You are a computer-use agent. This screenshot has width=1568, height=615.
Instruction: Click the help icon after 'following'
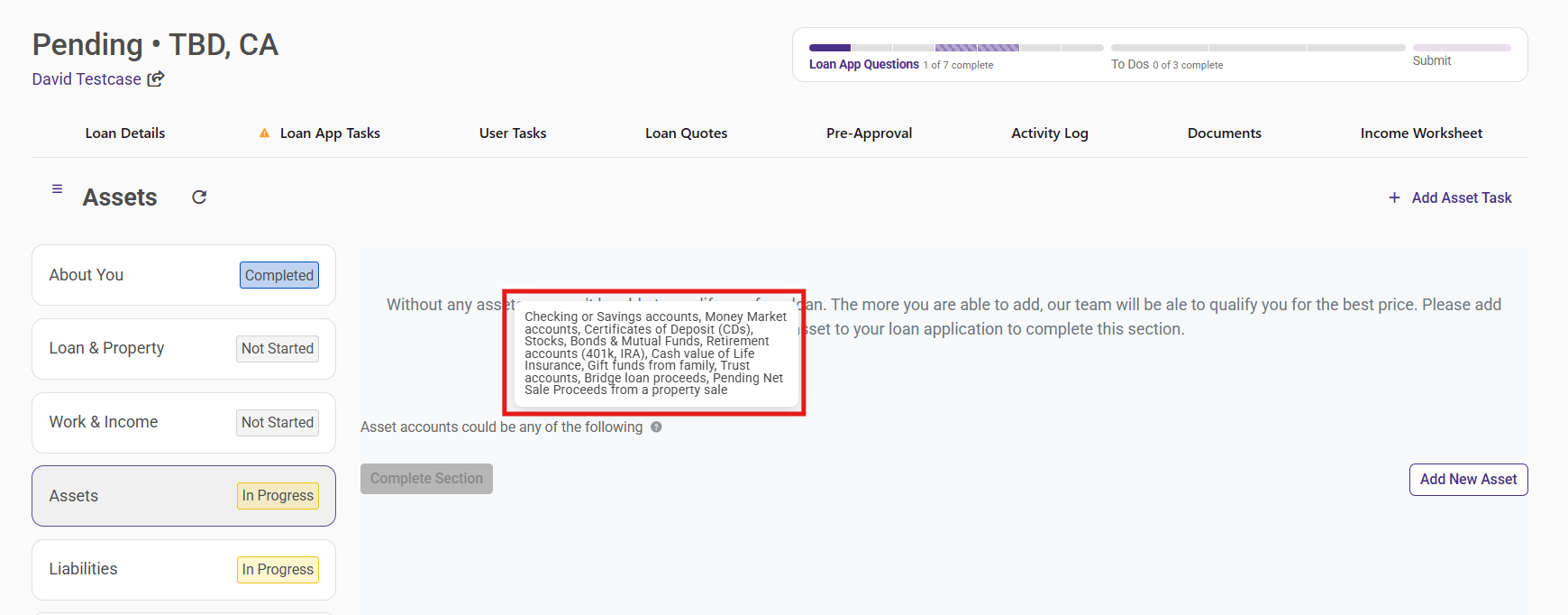pyautogui.click(x=656, y=427)
